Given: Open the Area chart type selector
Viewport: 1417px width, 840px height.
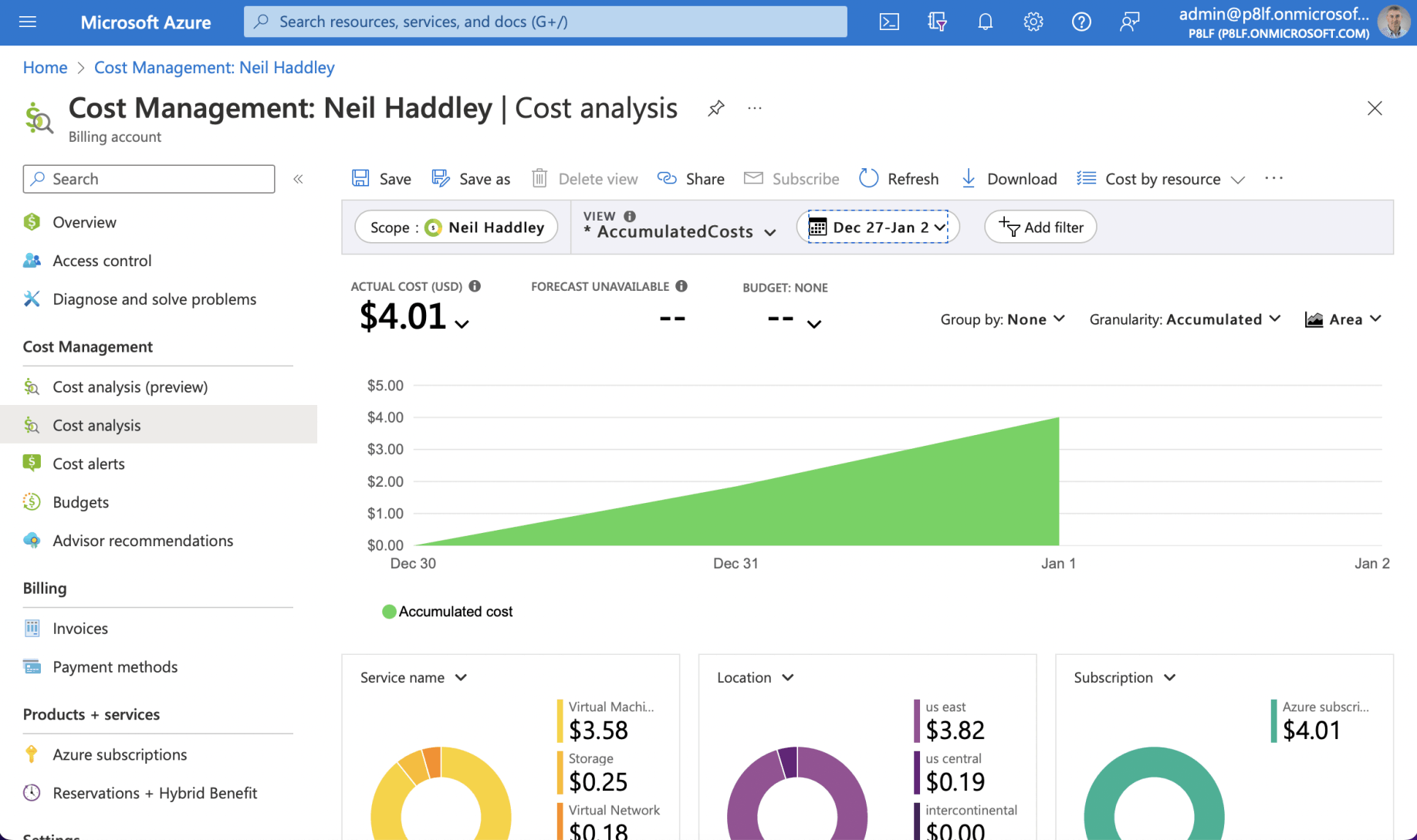Looking at the screenshot, I should (1343, 319).
